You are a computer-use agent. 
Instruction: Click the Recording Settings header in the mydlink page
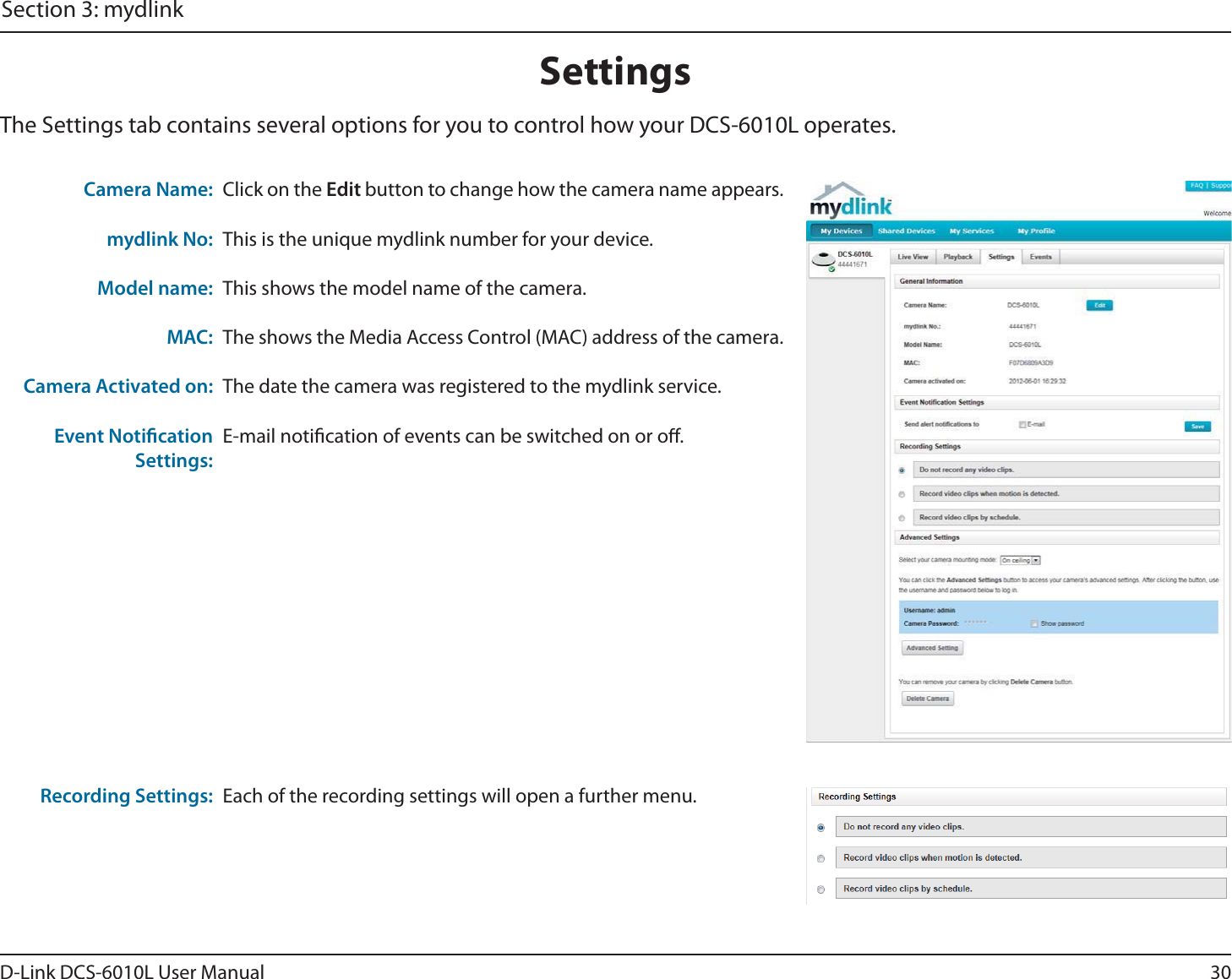coord(1056,446)
